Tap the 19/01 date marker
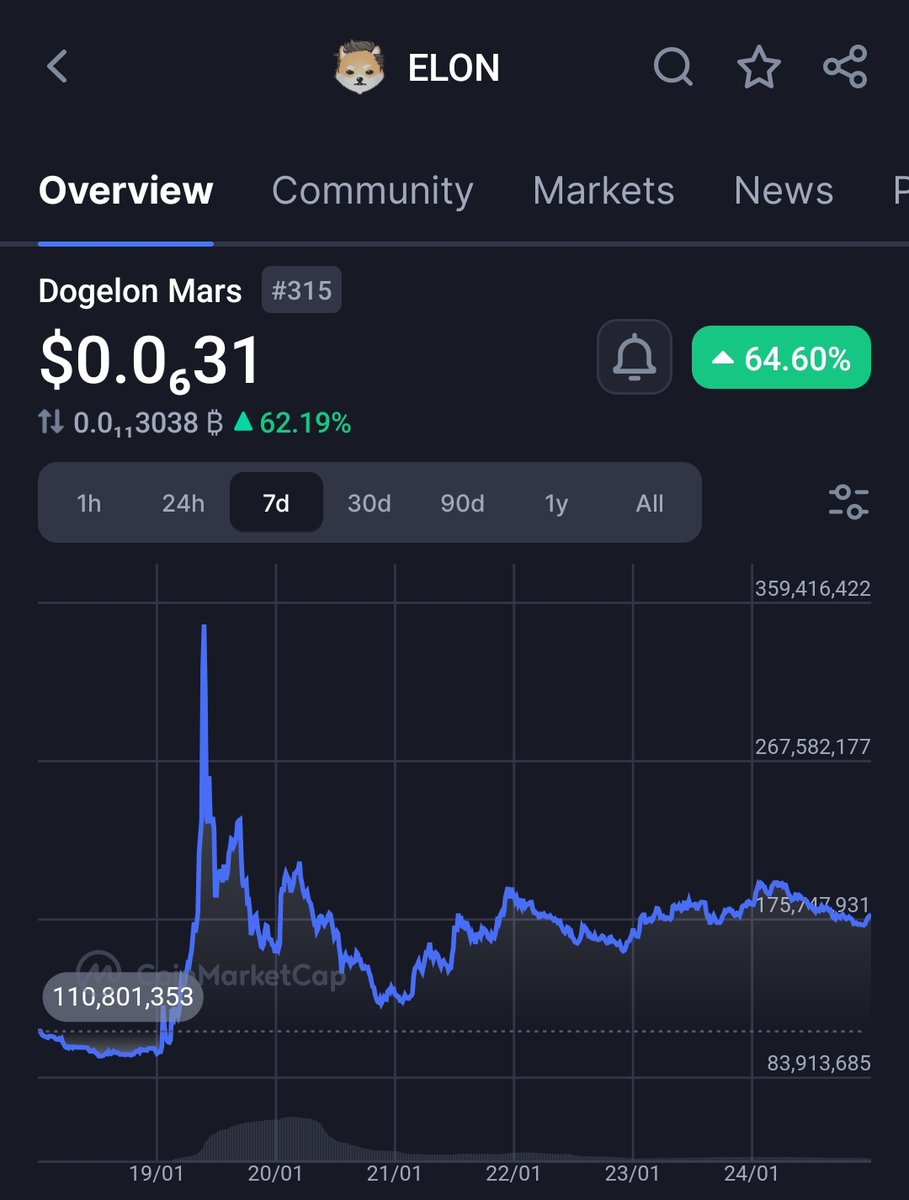This screenshot has height=1200, width=909. click(x=157, y=1172)
